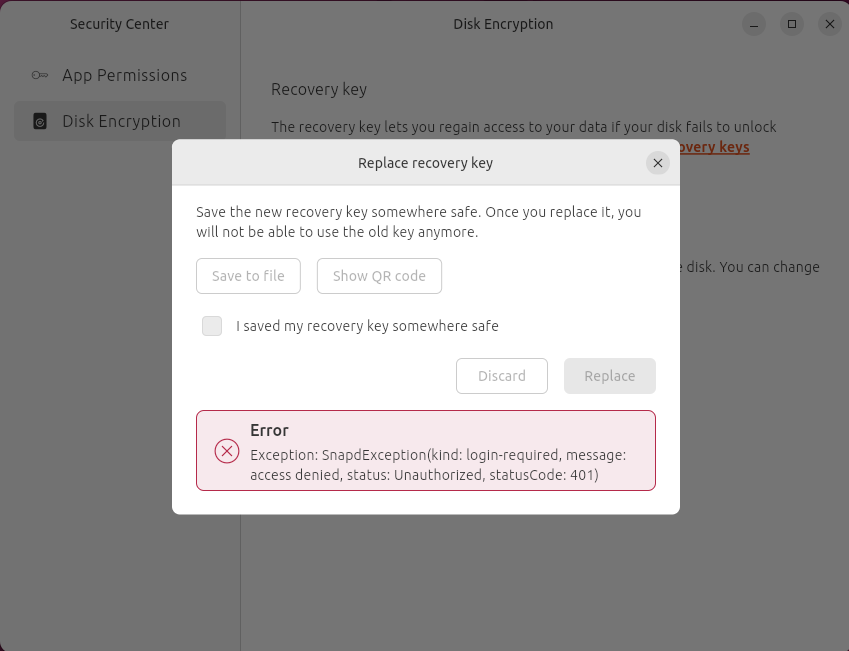Screen dimensions: 849x651
Task: Click the Replace button
Action: (x=610, y=376)
